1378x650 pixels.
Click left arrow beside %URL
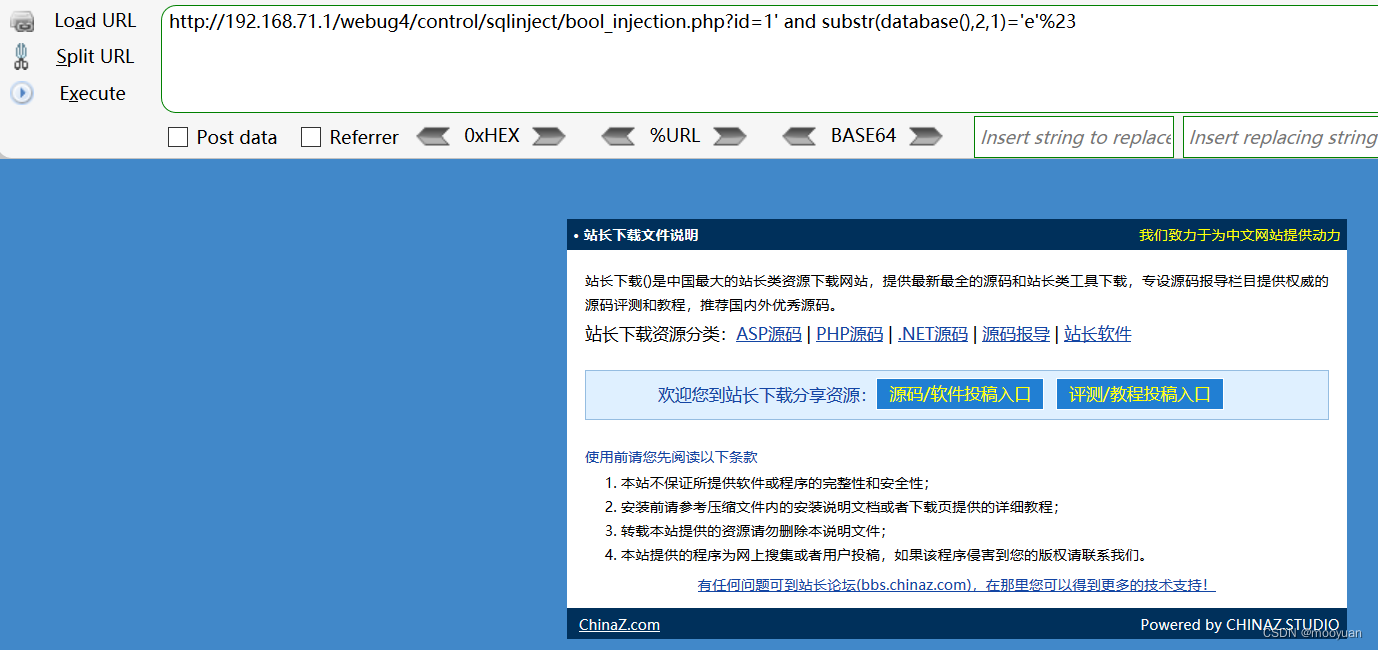(x=618, y=136)
